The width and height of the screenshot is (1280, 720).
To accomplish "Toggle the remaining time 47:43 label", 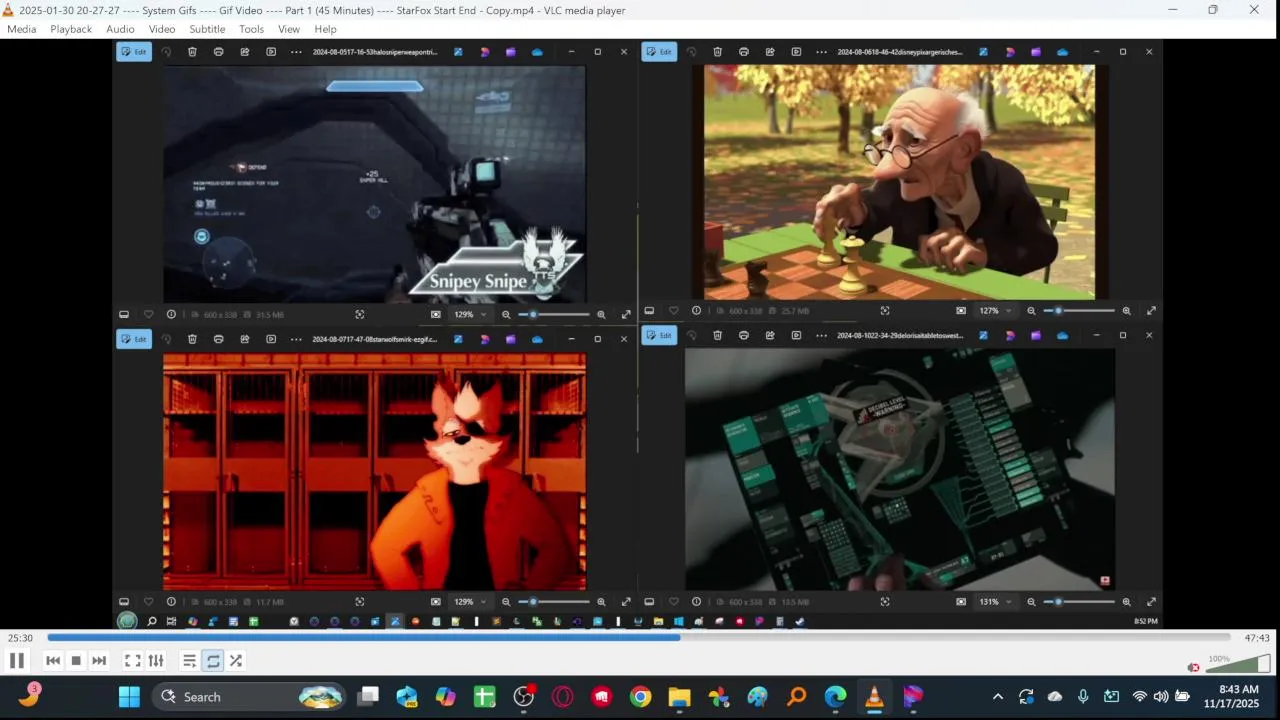I will [x=1257, y=638].
